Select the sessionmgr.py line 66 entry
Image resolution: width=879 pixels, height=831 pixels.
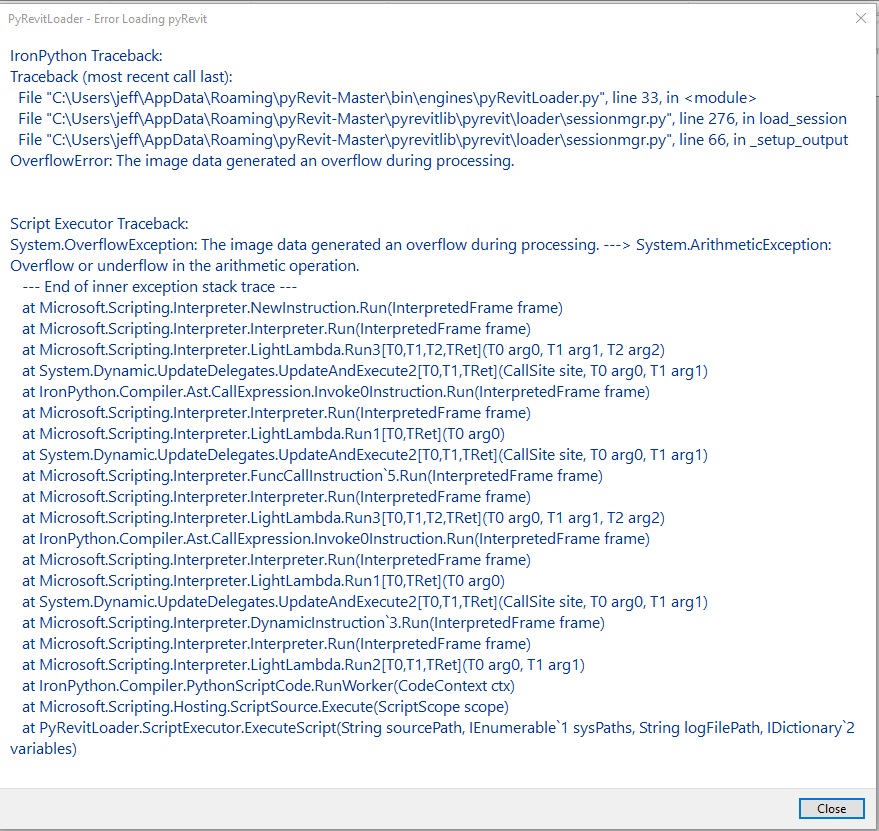pyautogui.click(x=430, y=139)
